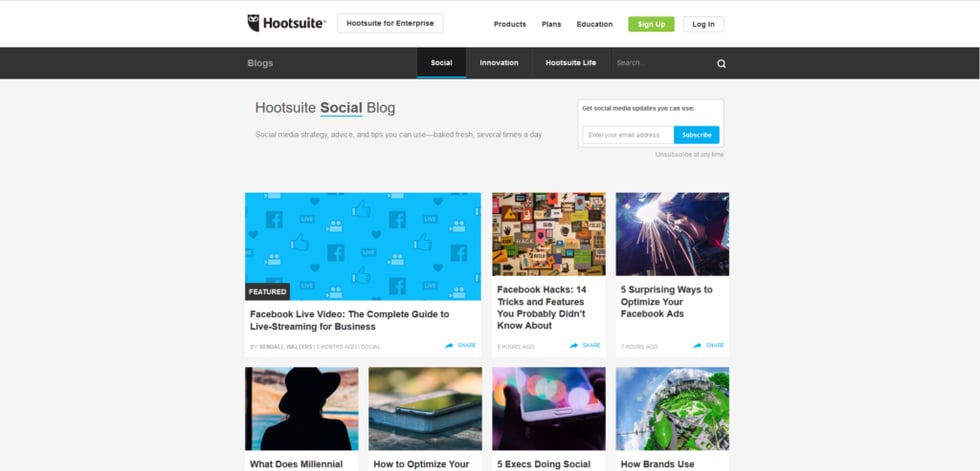
Task: Share the Optimize Your Facebook Ads article
Action: pyautogui.click(x=709, y=346)
